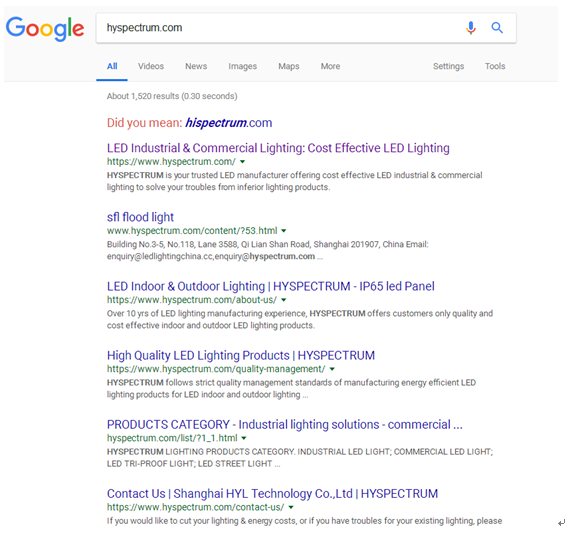Click snippet 'HYSPECTRUM is your trusted LED manufacturer'

pyautogui.click(x=295, y=181)
